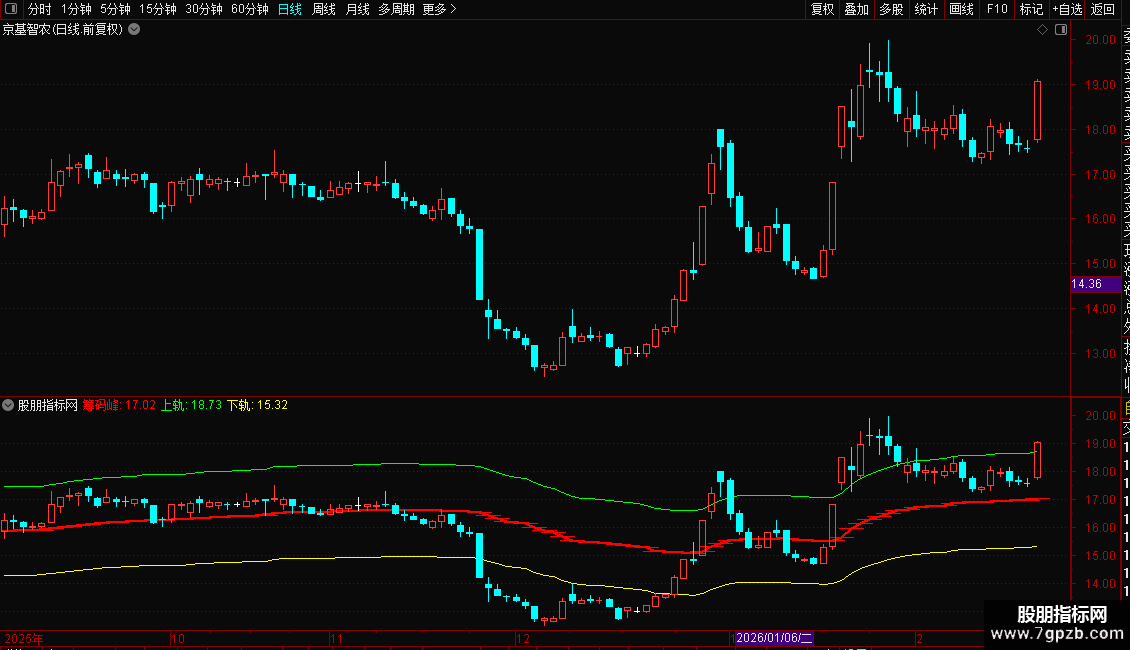Select the 1分钟 period

point(76,9)
